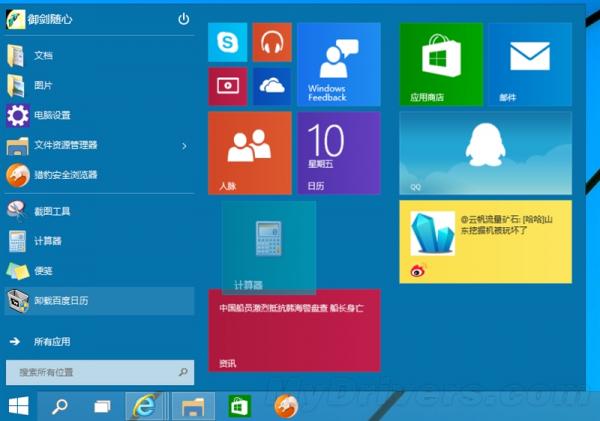The width and height of the screenshot is (600, 421).
Task: Open taskbar Search magnifier
Action: coord(60,406)
